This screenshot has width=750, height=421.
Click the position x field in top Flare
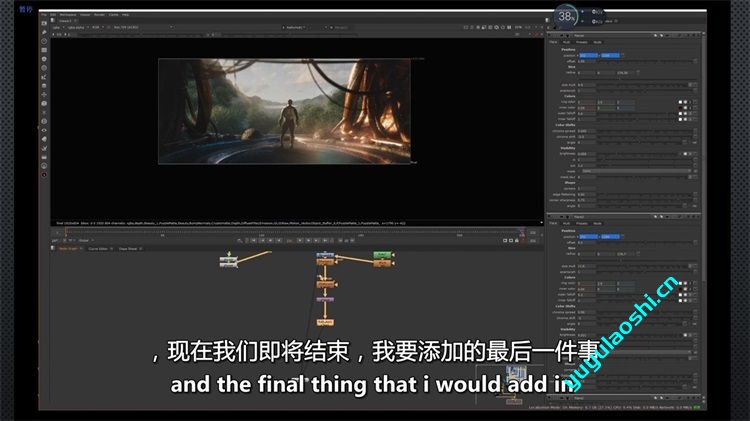588,55
